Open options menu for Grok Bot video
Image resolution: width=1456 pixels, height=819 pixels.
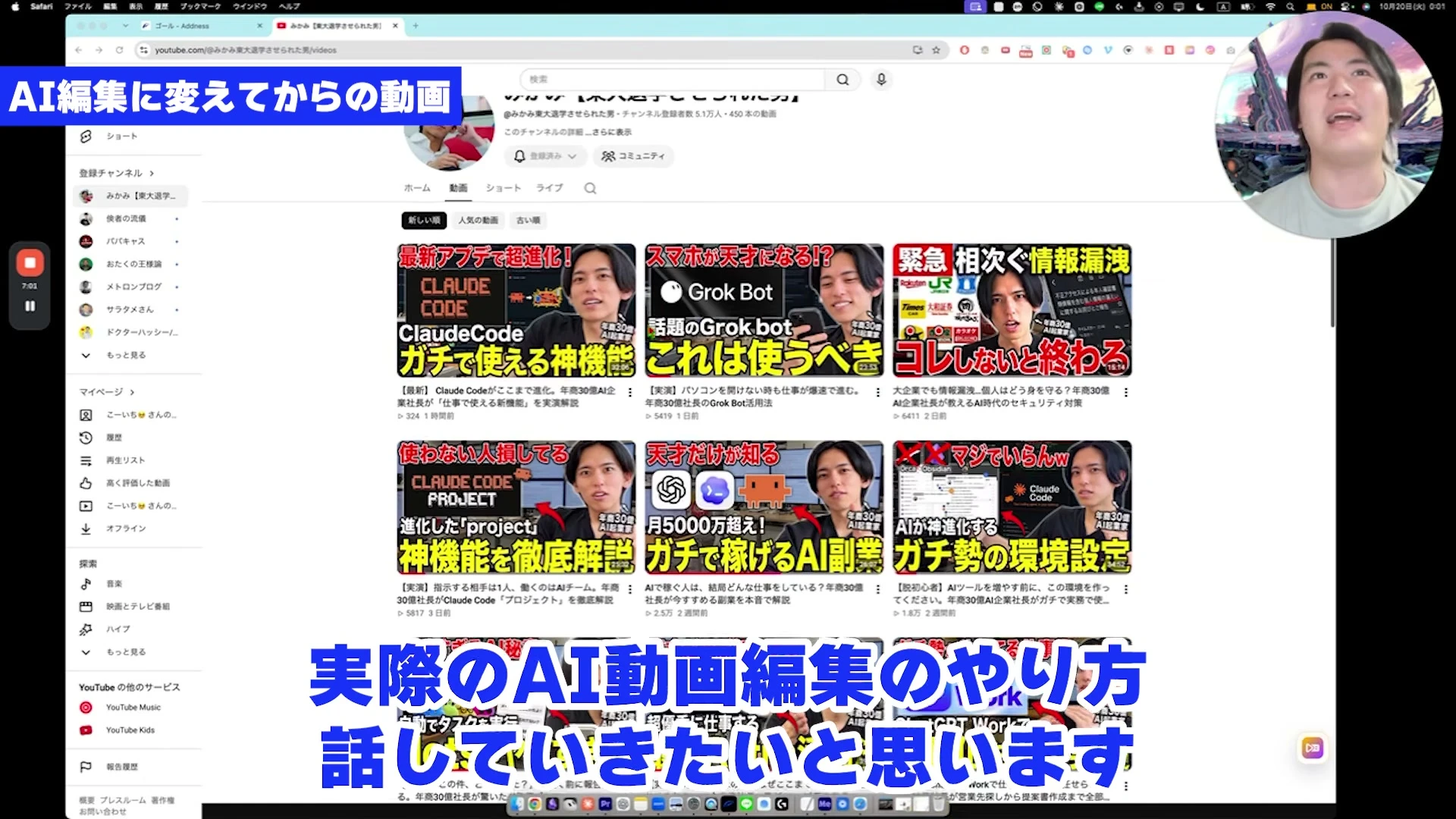(x=877, y=393)
